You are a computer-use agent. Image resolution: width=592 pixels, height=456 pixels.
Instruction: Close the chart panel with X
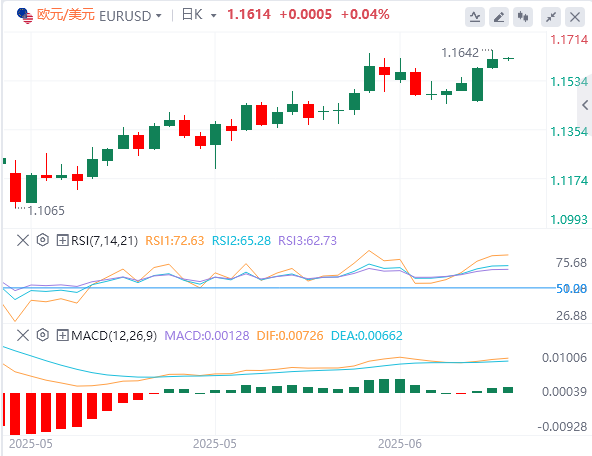(x=575, y=17)
